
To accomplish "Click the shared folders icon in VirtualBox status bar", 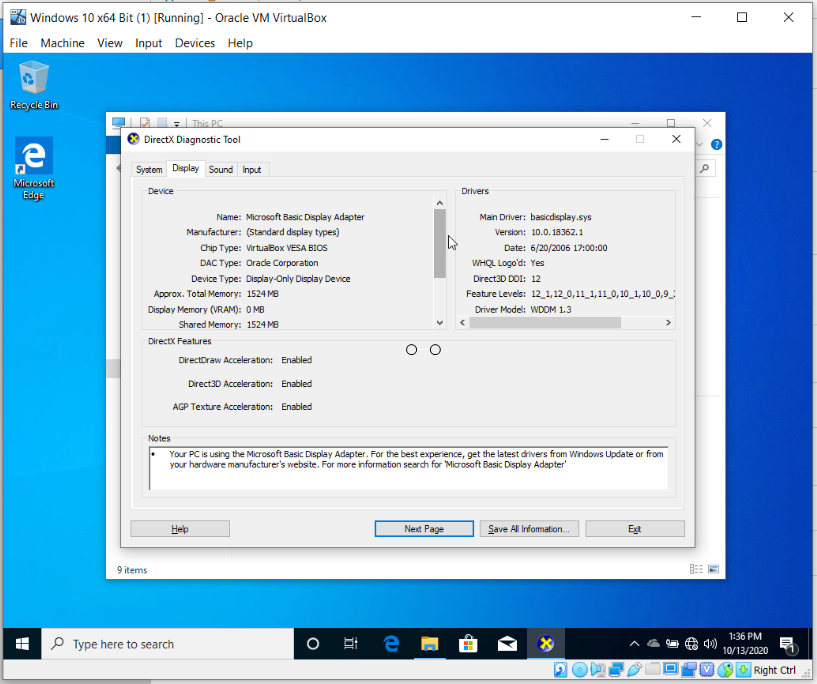I will click(x=652, y=669).
